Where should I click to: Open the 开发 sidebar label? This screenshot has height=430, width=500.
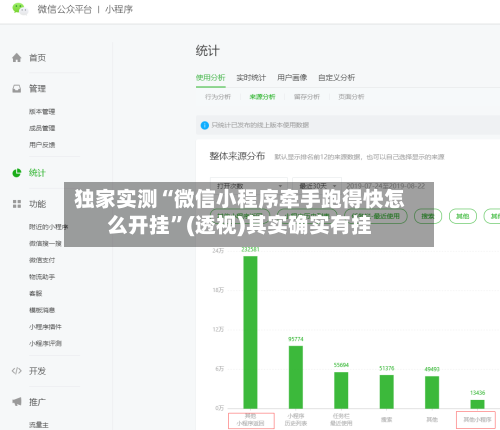click(37, 371)
